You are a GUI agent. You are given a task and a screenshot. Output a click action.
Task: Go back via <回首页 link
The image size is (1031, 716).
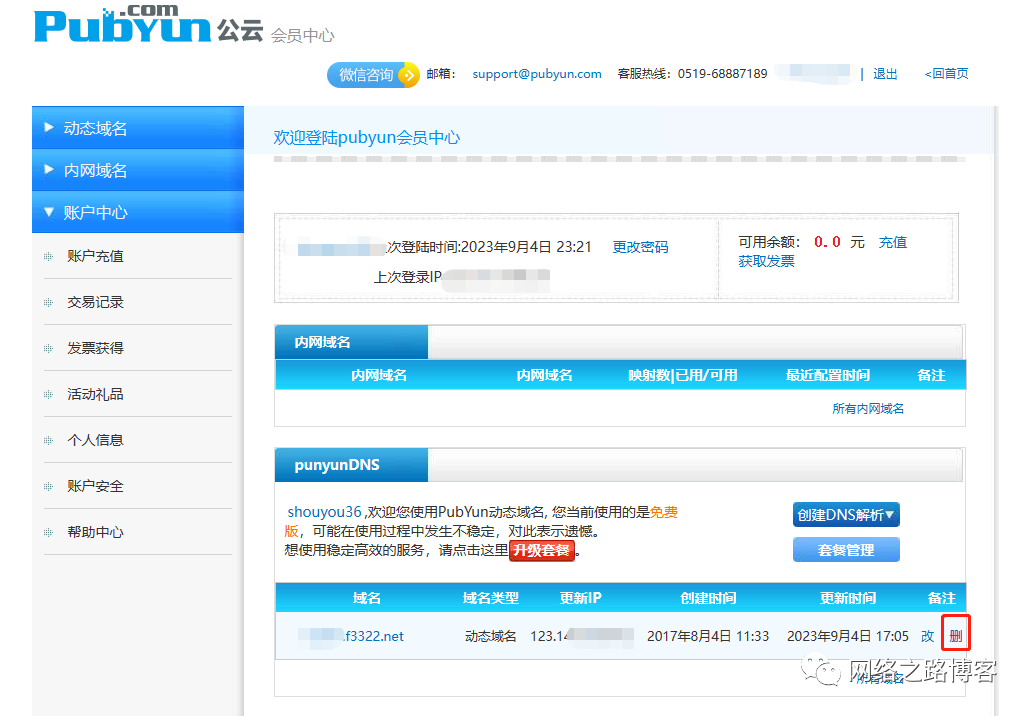[x=946, y=74]
